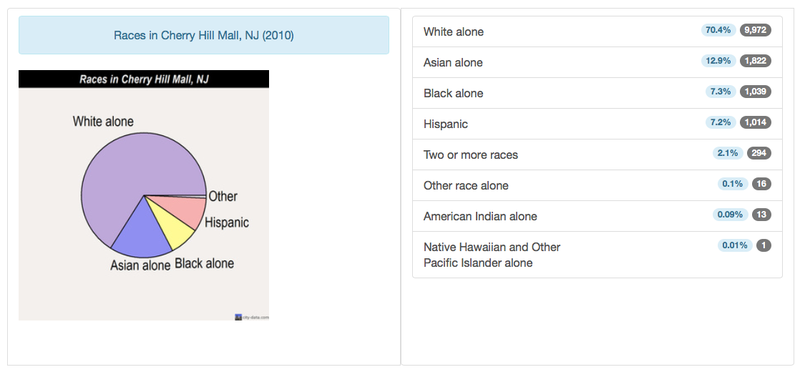Click the city-data.com logo in chart corner

point(252,317)
